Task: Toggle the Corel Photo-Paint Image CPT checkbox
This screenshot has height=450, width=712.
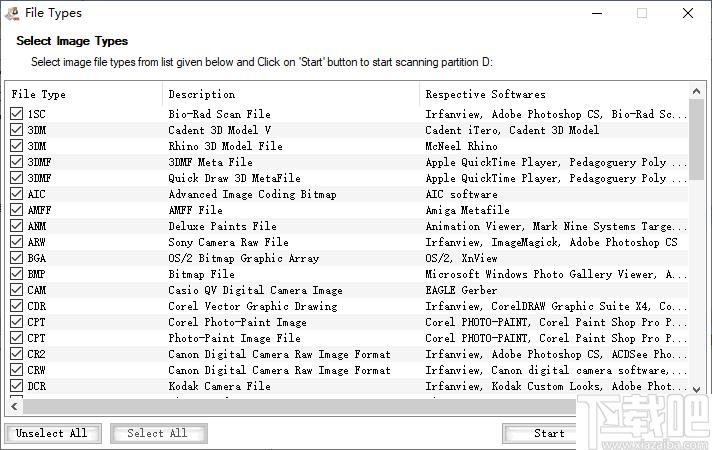Action: click(17, 322)
